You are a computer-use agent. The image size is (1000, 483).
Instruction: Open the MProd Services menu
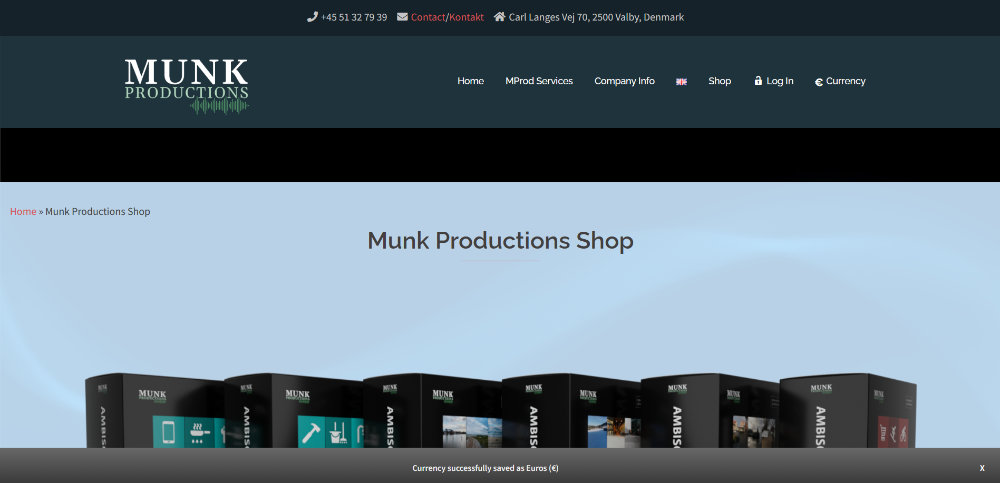click(539, 81)
